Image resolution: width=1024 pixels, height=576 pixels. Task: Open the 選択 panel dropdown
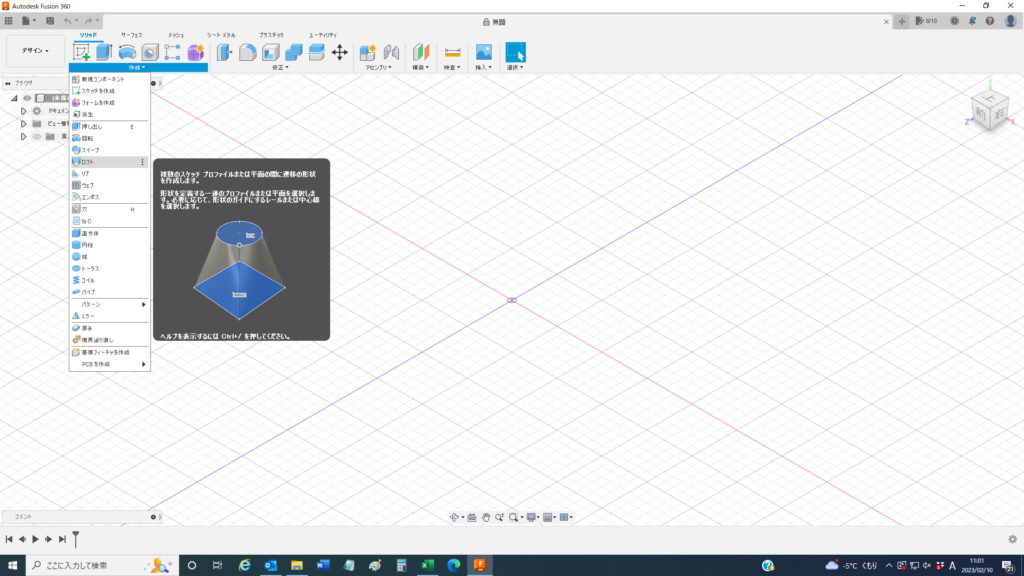[515, 67]
